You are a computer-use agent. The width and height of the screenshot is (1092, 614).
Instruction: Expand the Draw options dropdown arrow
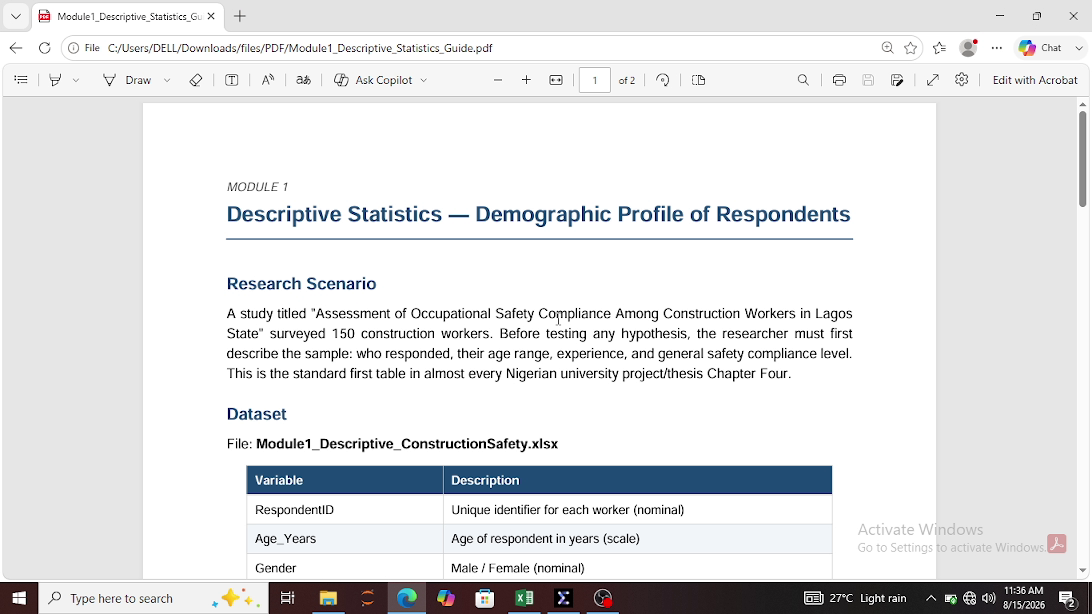click(167, 80)
